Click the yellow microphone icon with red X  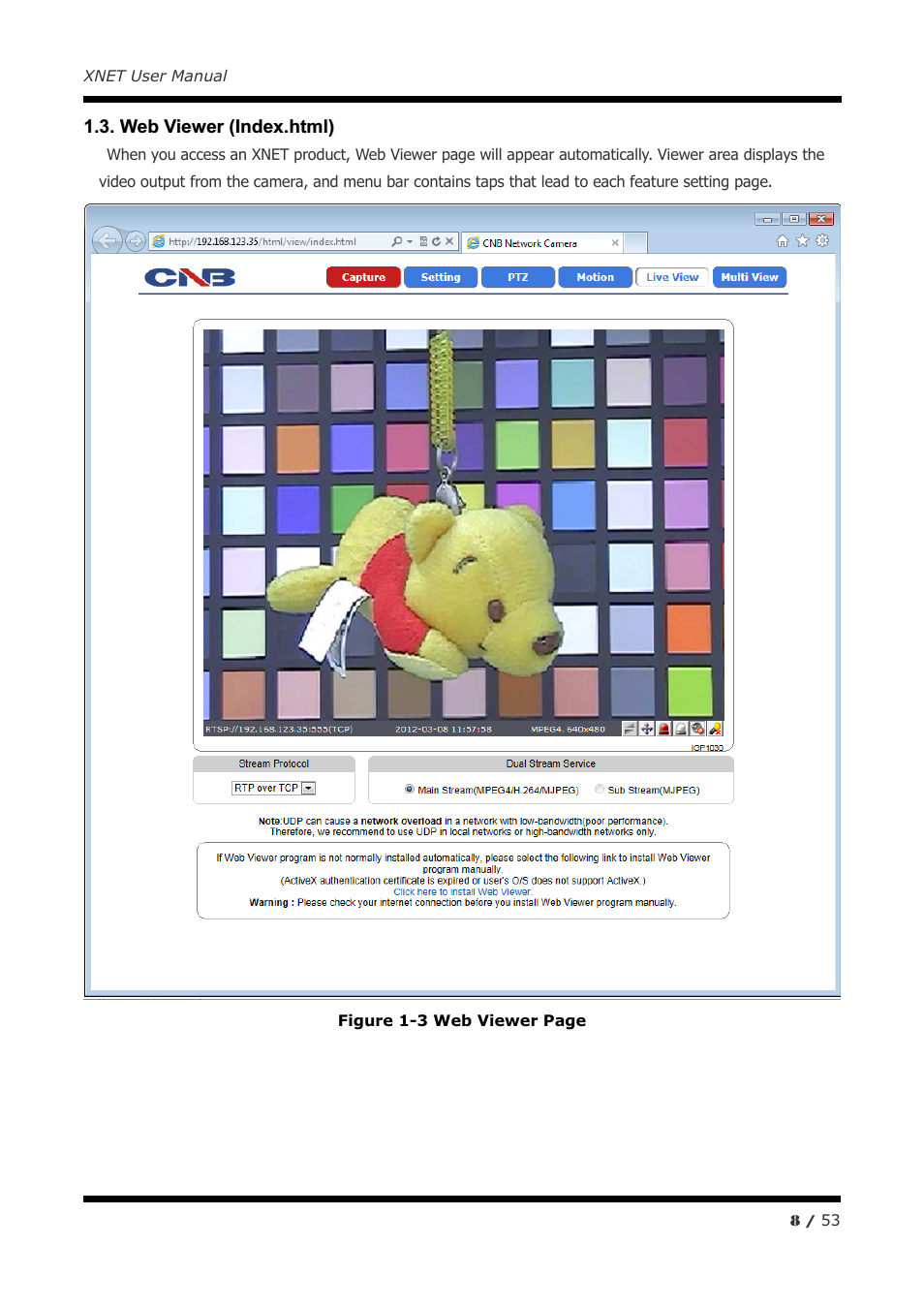coord(716,729)
